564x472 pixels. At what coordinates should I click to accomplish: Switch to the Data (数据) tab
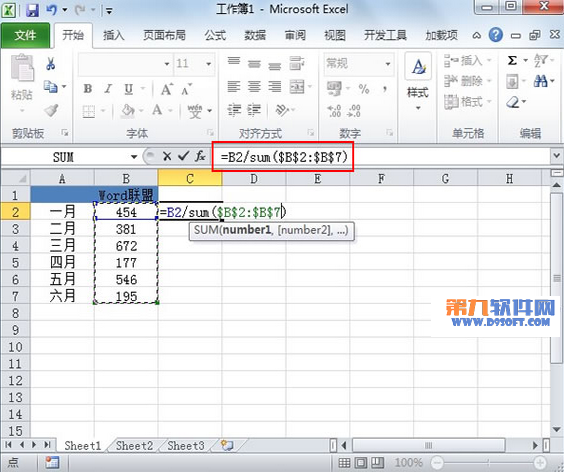[x=255, y=35]
